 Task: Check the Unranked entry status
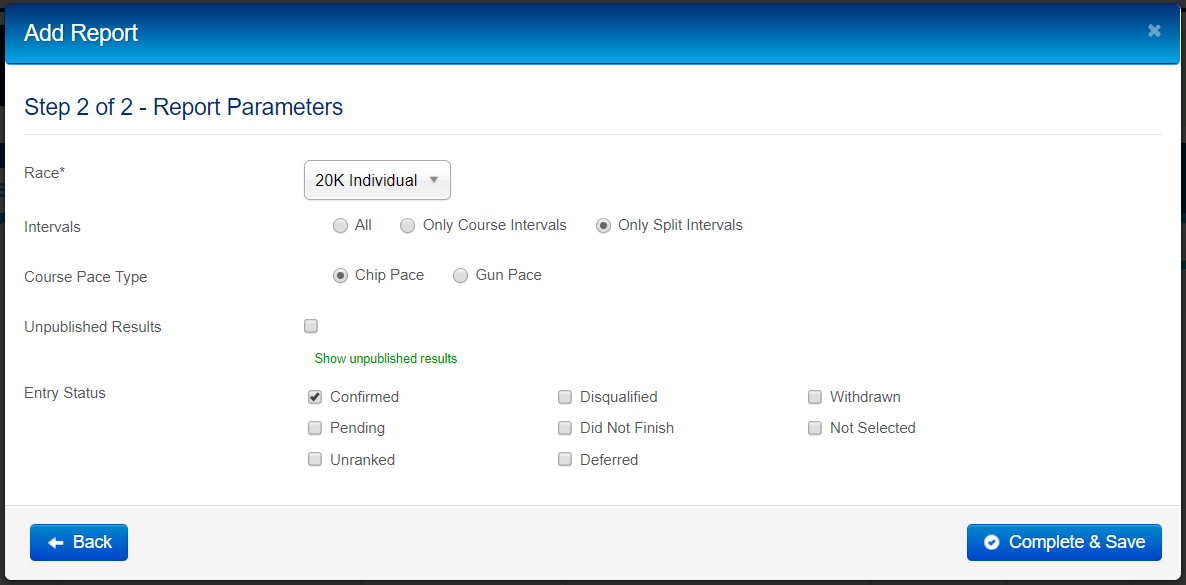point(315,459)
